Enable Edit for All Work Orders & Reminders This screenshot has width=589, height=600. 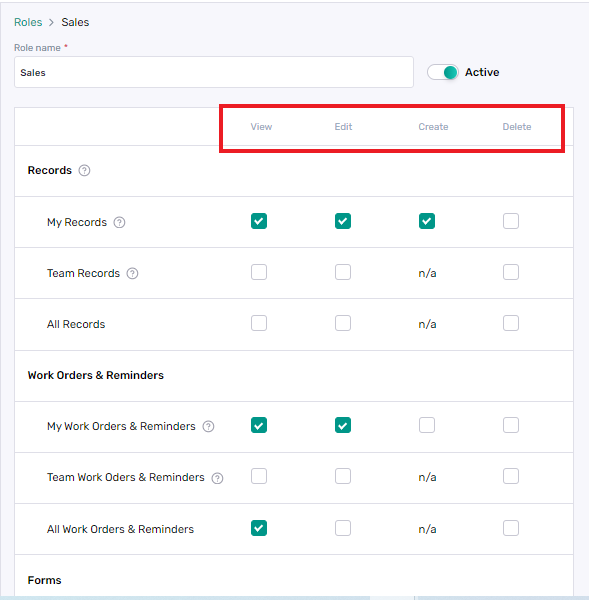pyautogui.click(x=343, y=528)
